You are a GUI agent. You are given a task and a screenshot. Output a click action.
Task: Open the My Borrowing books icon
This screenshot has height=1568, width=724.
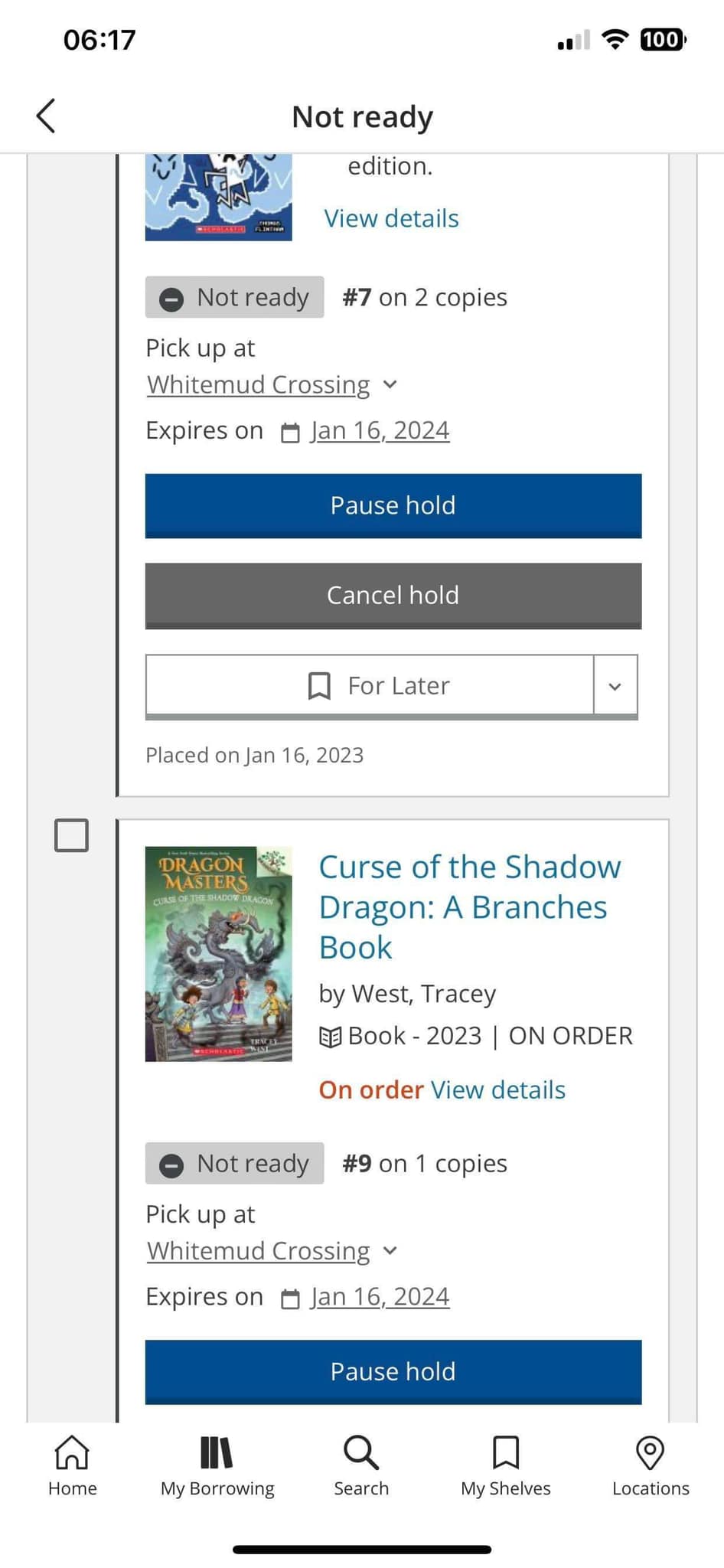[x=217, y=1452]
